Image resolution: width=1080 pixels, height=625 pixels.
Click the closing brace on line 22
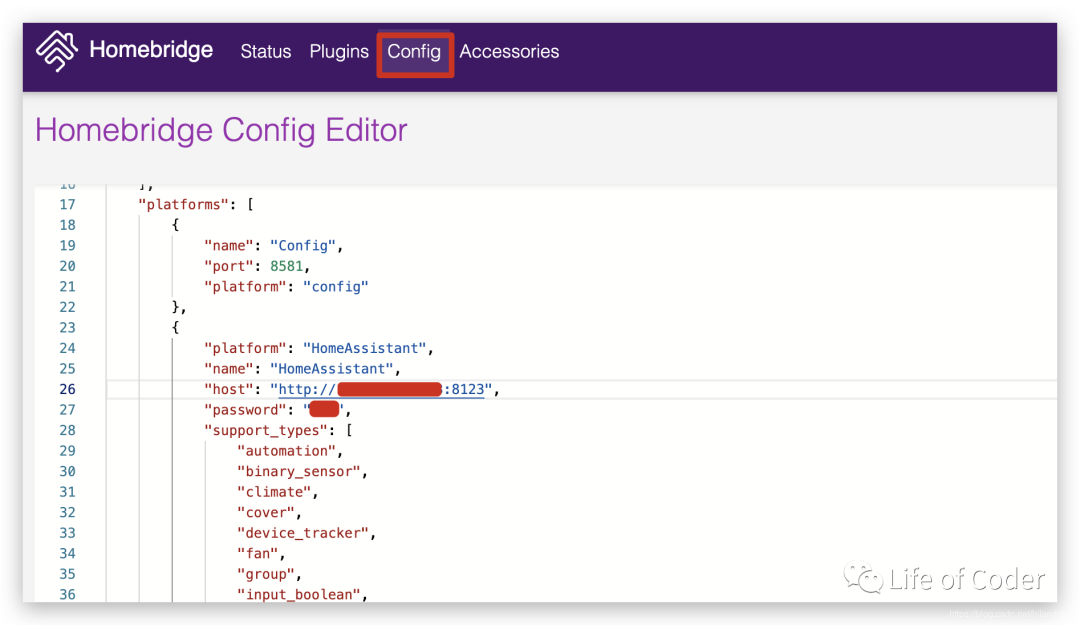tap(176, 307)
